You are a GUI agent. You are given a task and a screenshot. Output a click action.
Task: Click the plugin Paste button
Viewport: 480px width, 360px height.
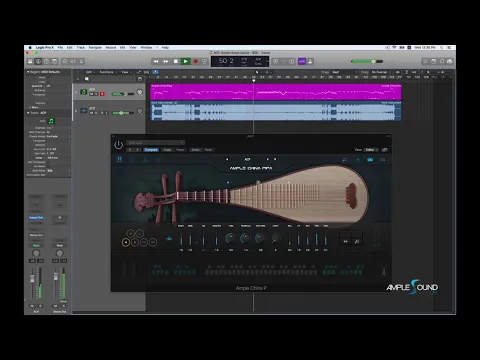point(180,150)
